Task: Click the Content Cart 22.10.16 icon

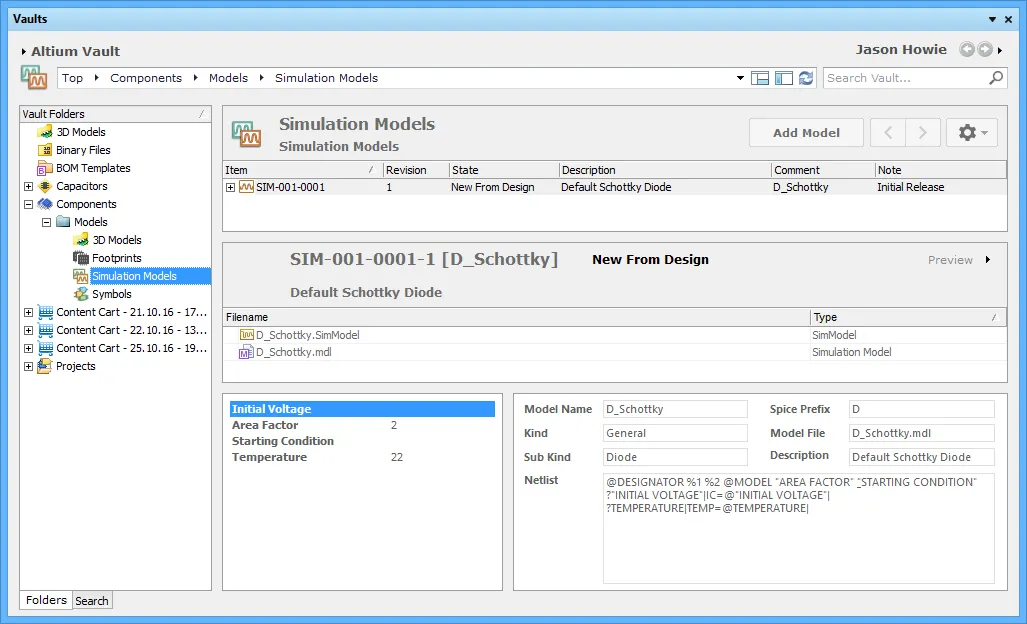Action: coord(45,330)
